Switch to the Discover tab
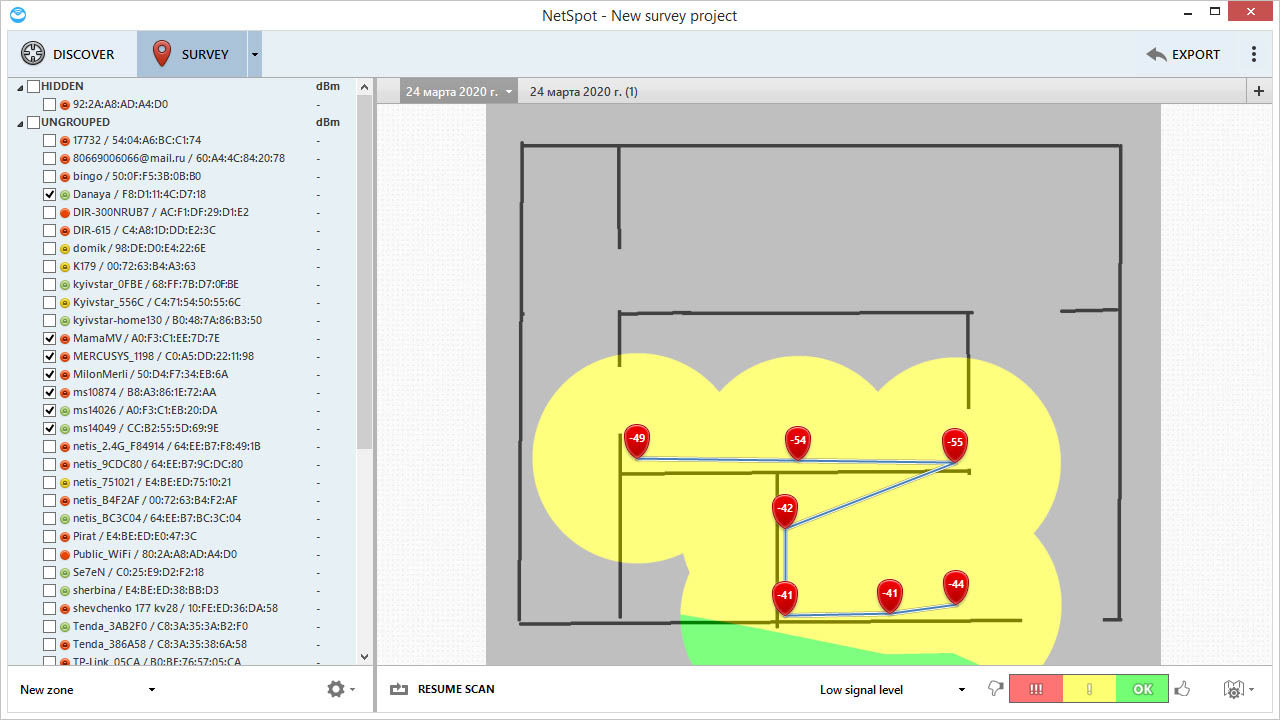This screenshot has width=1280, height=720. point(70,54)
